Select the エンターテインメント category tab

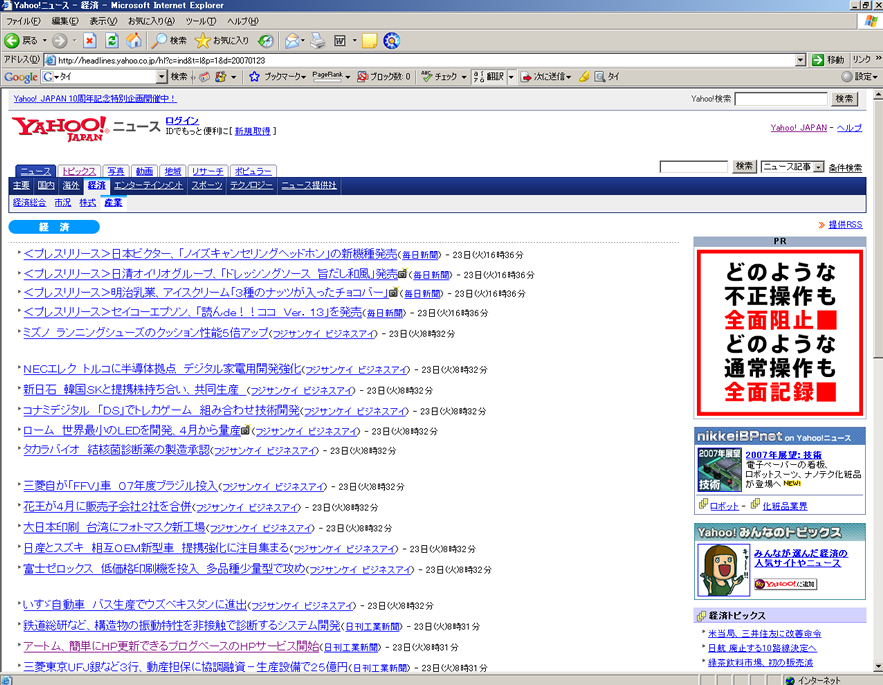click(x=148, y=185)
